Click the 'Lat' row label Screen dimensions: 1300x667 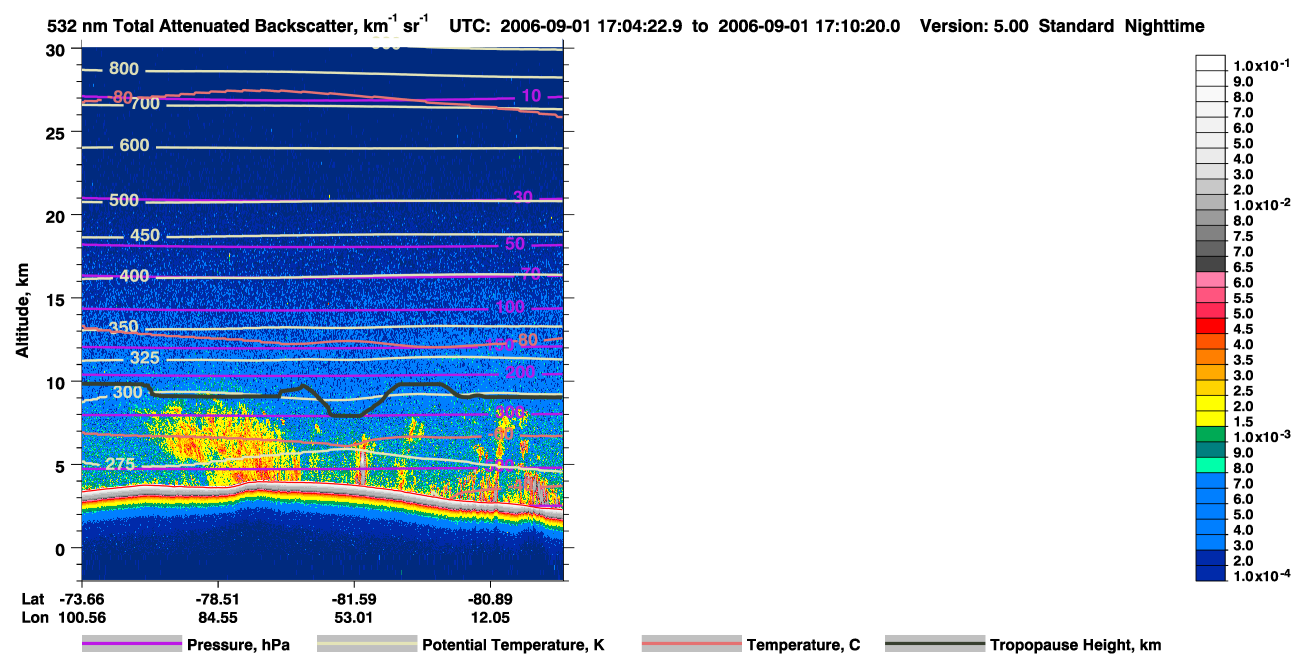click(x=32, y=598)
